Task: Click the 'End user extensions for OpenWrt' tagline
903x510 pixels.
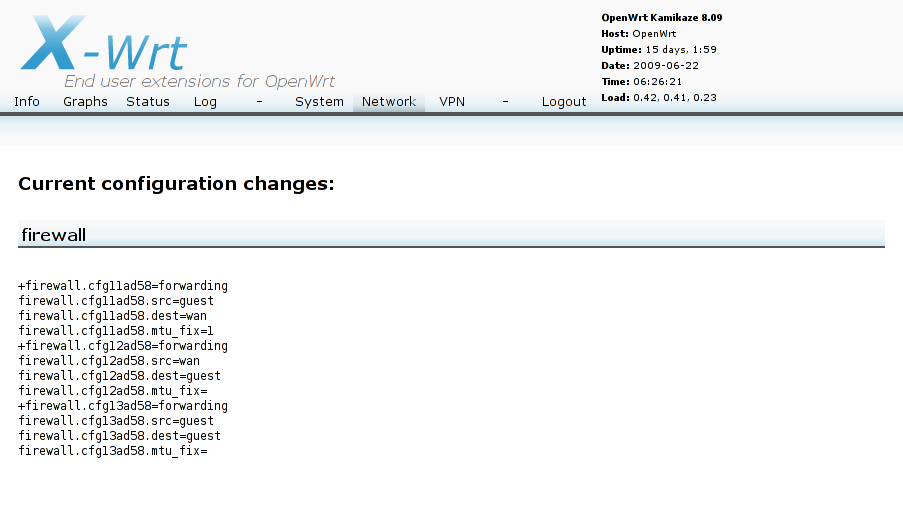Action: [x=199, y=82]
